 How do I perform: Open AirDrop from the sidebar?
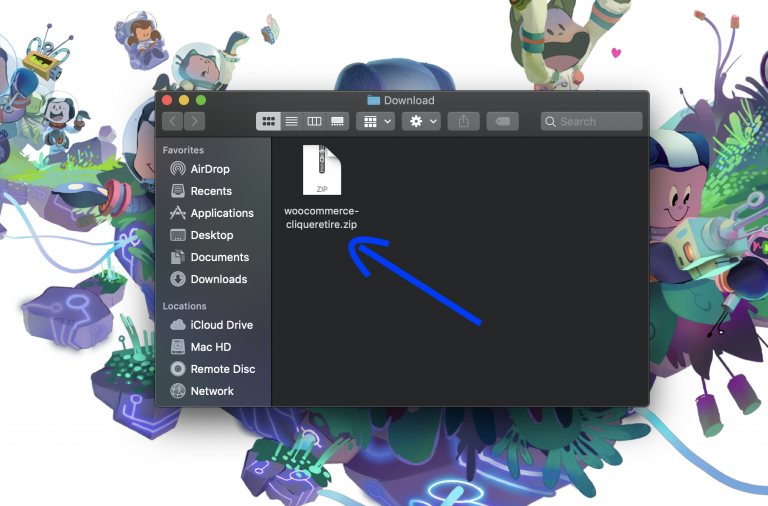click(x=210, y=169)
